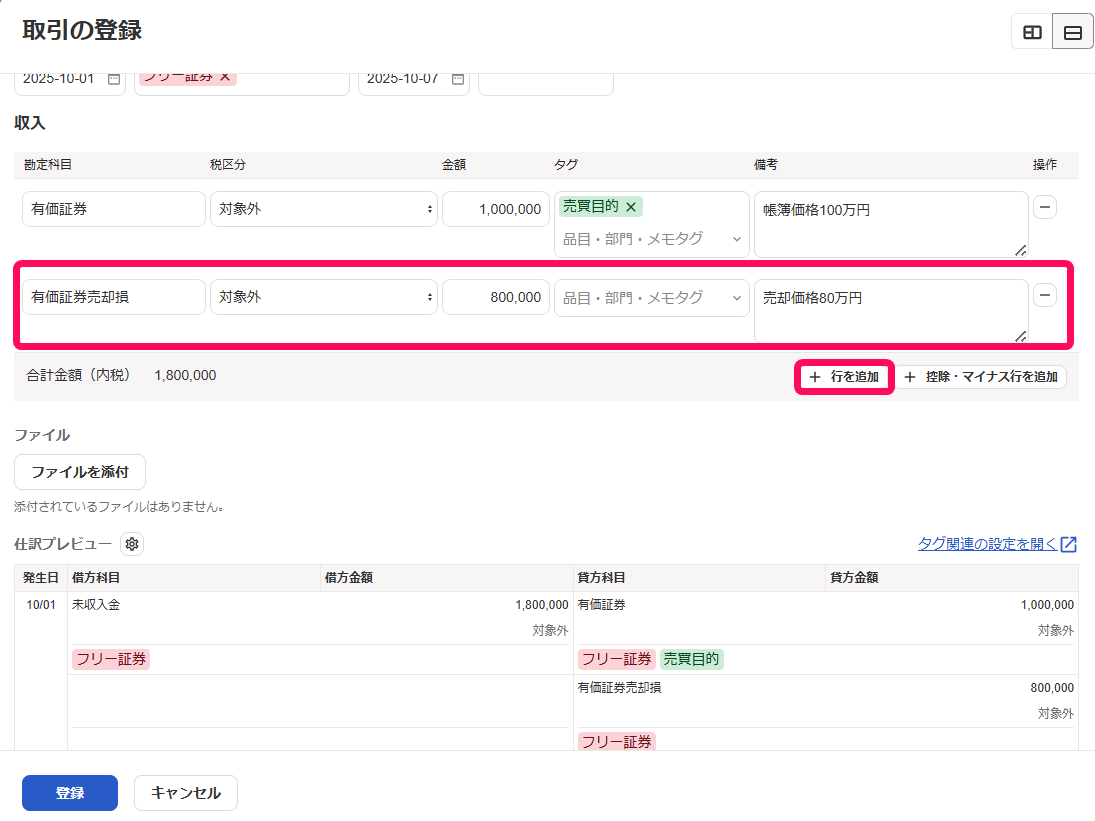Click the 800,000 amount field
1095x821 pixels.
pos(496,297)
